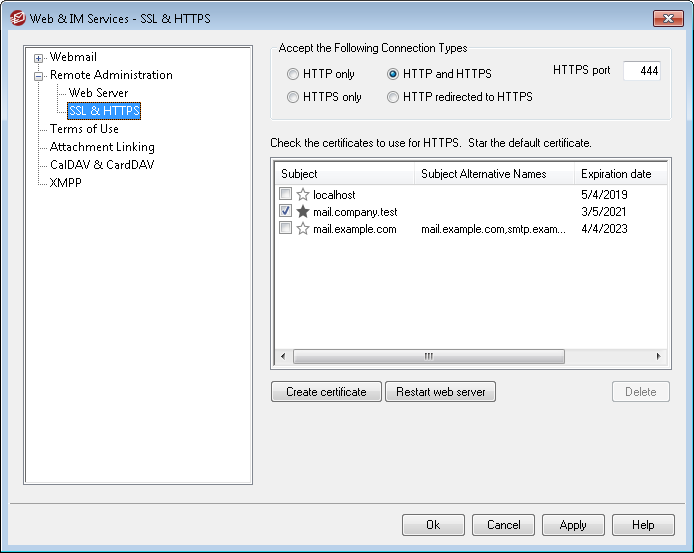
Task: Star the mail.example.com certificate
Action: 303,229
